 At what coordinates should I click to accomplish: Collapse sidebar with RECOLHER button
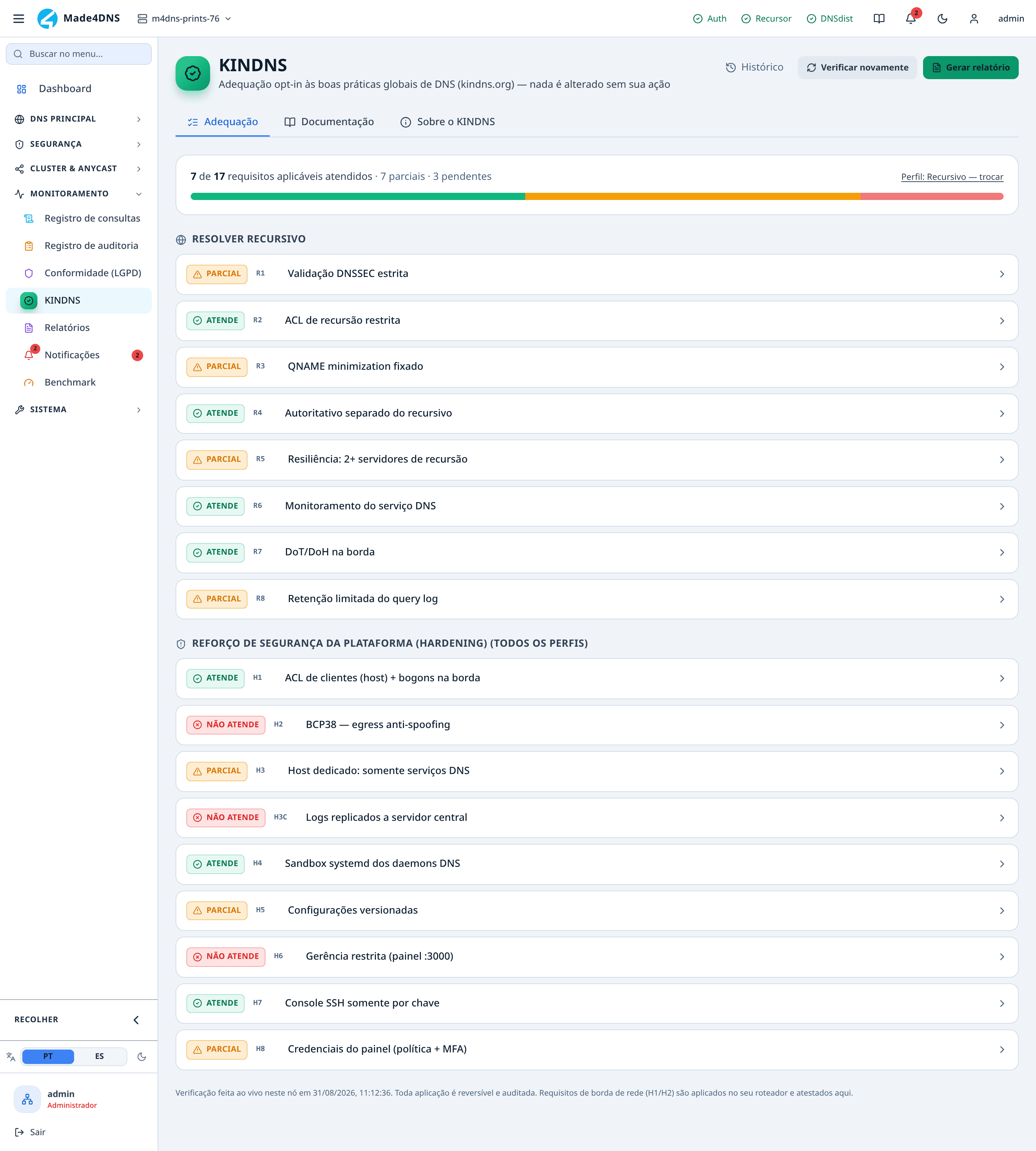click(x=78, y=1019)
